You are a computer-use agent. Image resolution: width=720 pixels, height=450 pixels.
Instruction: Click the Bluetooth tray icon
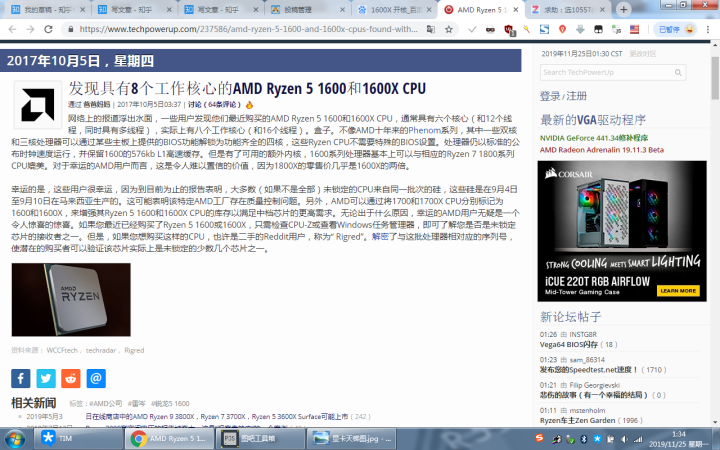(x=584, y=439)
